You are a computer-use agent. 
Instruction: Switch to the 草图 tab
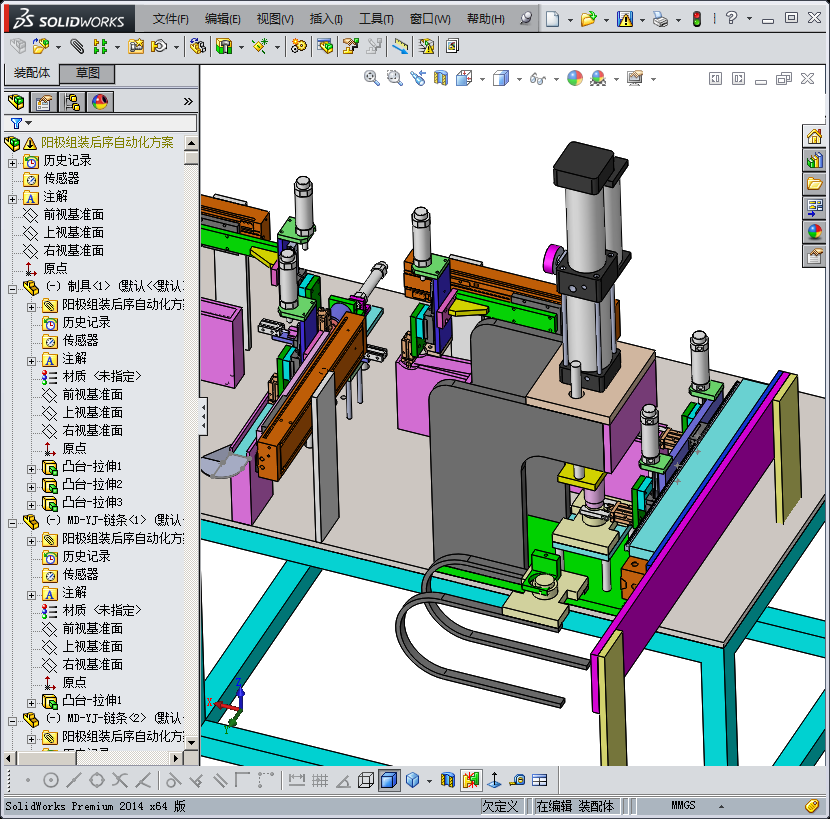pyautogui.click(x=88, y=73)
